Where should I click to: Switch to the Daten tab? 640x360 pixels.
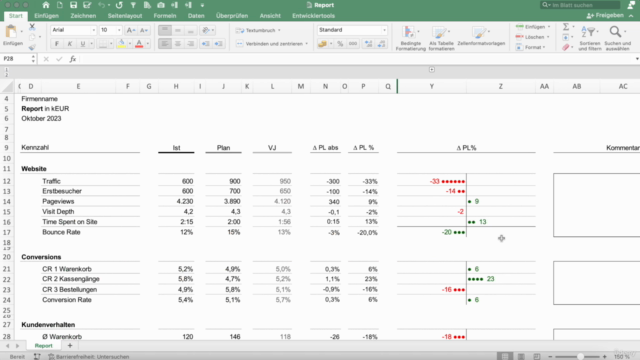pyautogui.click(x=196, y=16)
